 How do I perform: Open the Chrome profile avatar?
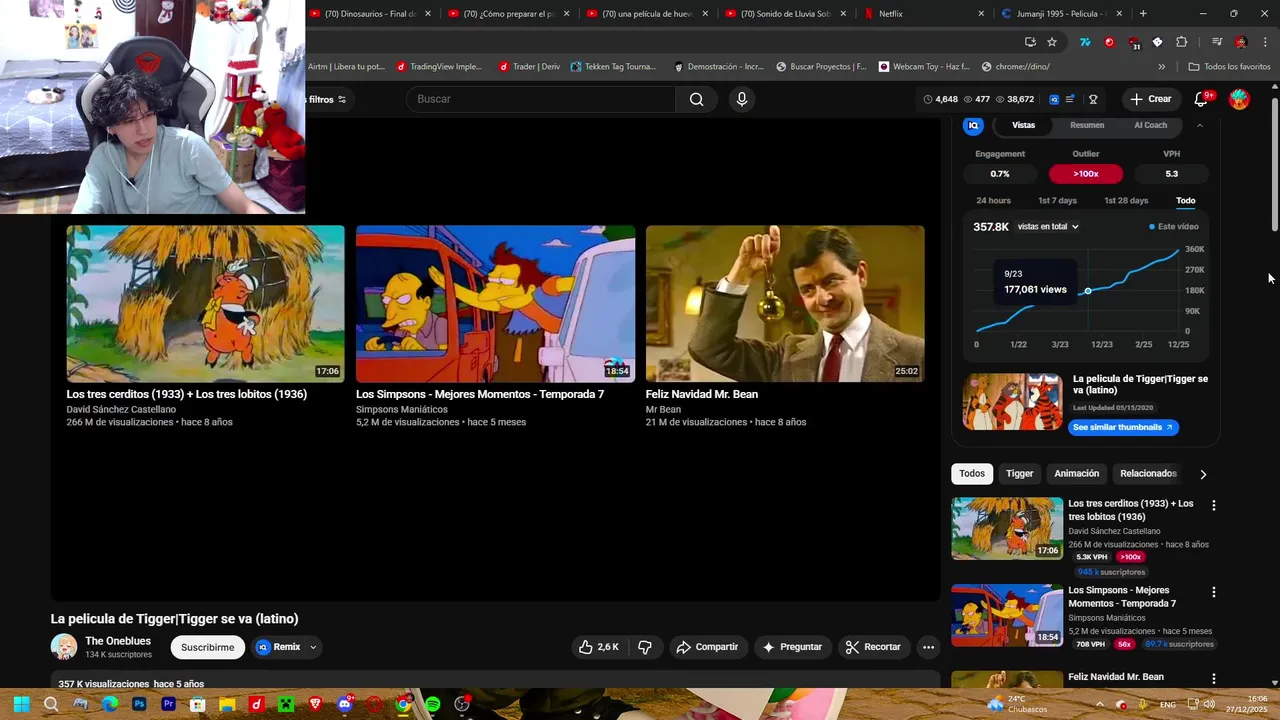point(1241,42)
